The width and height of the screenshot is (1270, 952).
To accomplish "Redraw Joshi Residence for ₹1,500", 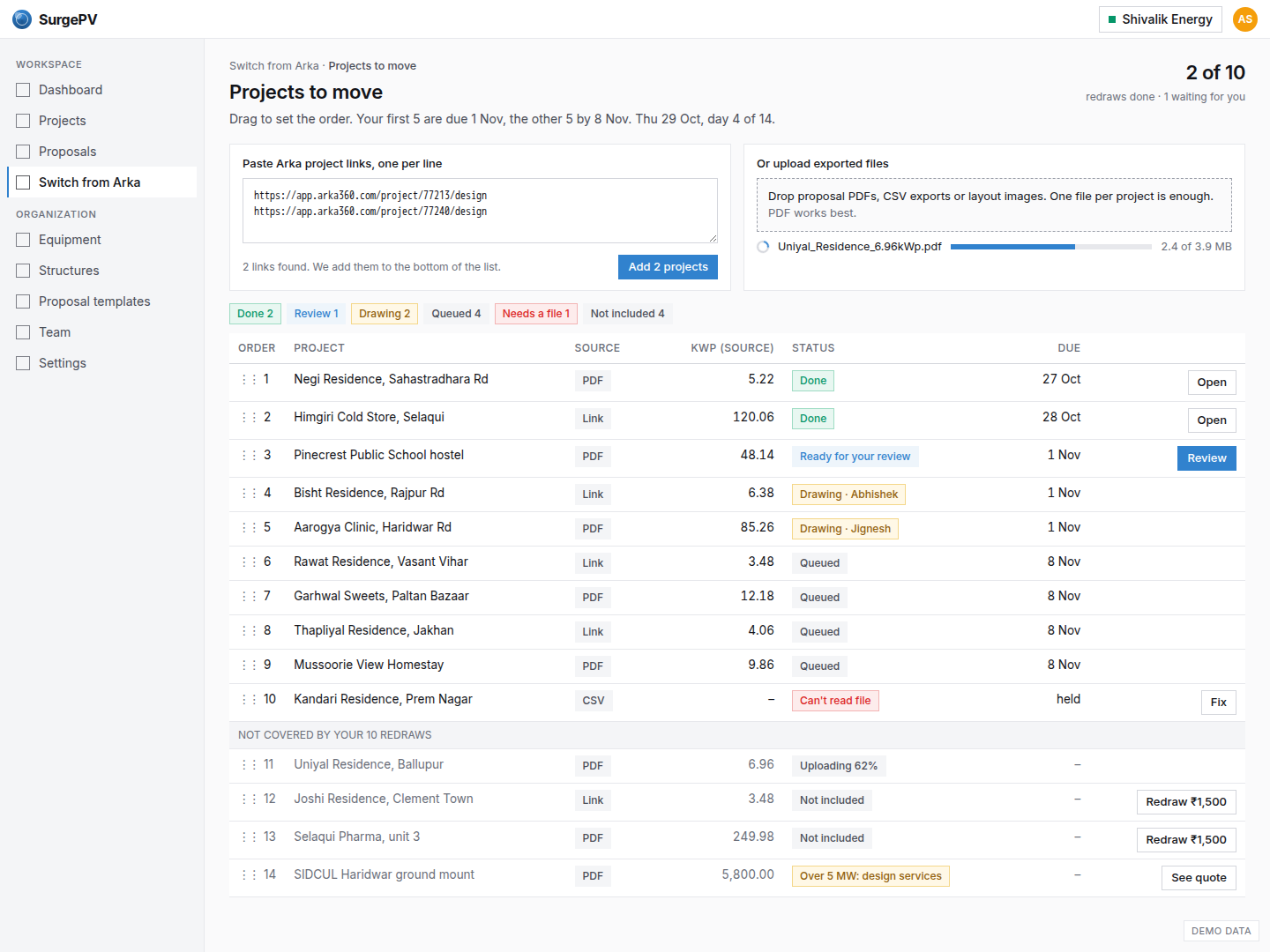I will pyautogui.click(x=1186, y=802).
